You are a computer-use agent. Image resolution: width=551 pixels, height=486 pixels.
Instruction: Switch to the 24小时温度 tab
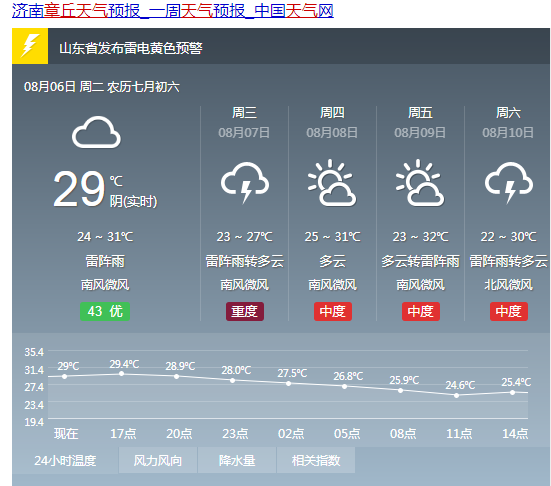(x=65, y=460)
